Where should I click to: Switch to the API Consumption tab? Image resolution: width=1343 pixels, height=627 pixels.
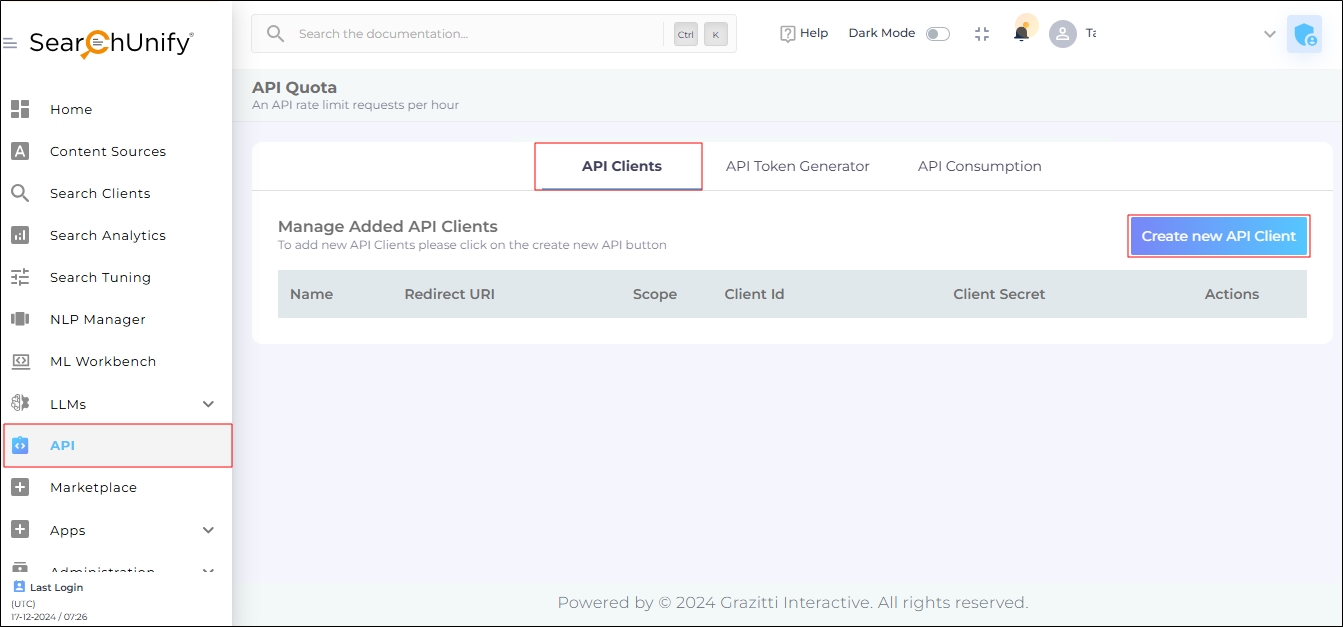979,166
